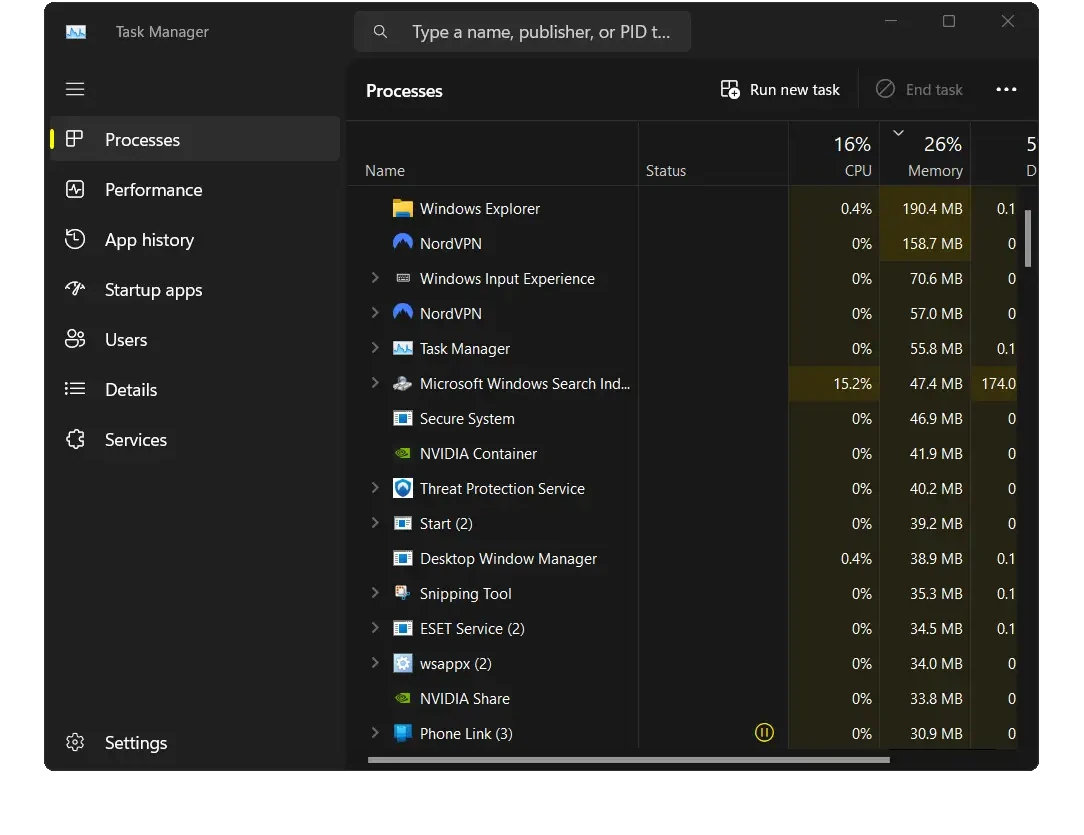Click the NVIDIA Share icon
1084x835 pixels.
(402, 698)
